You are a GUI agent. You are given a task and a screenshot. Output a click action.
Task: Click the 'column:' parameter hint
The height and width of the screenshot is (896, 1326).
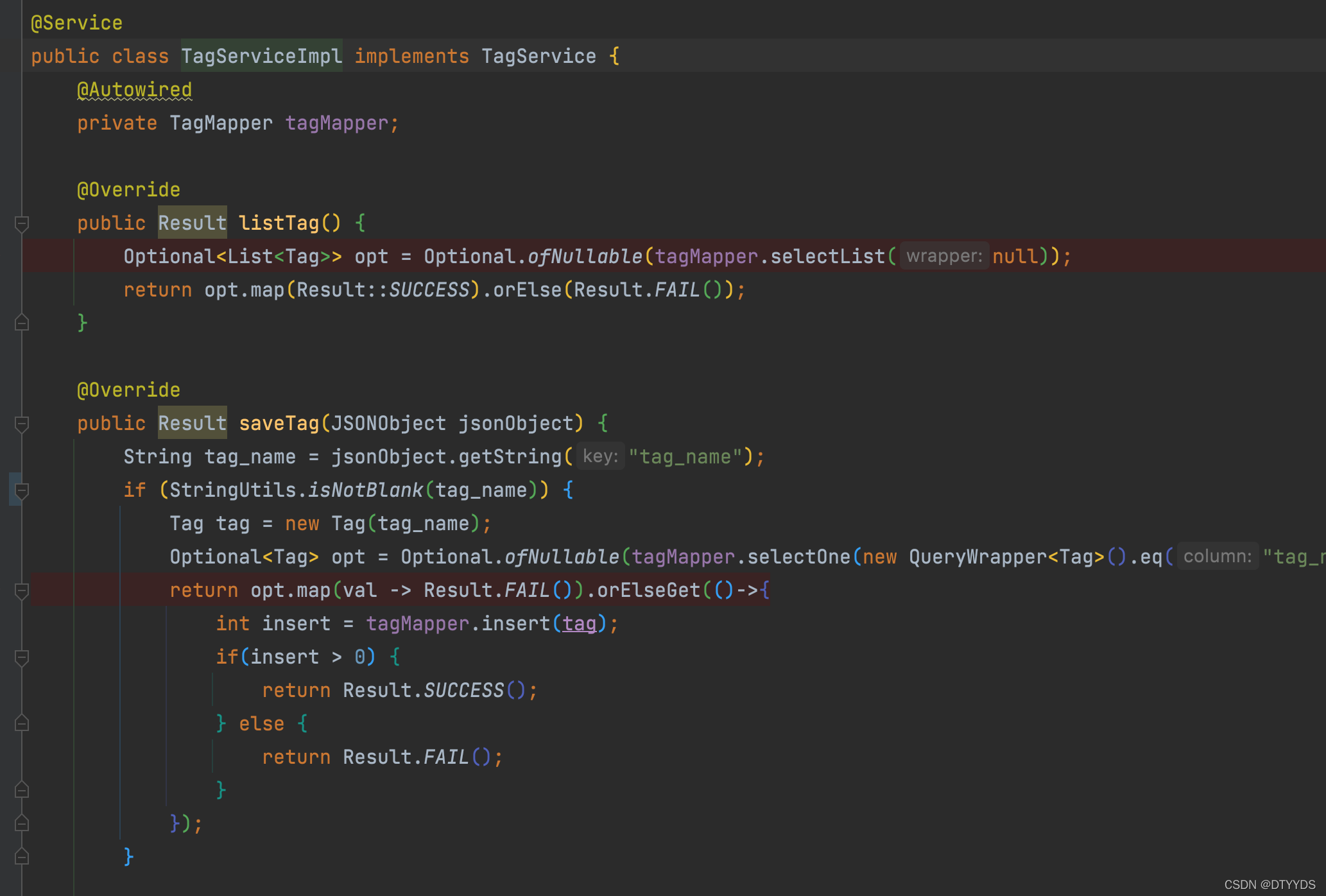tap(1218, 556)
